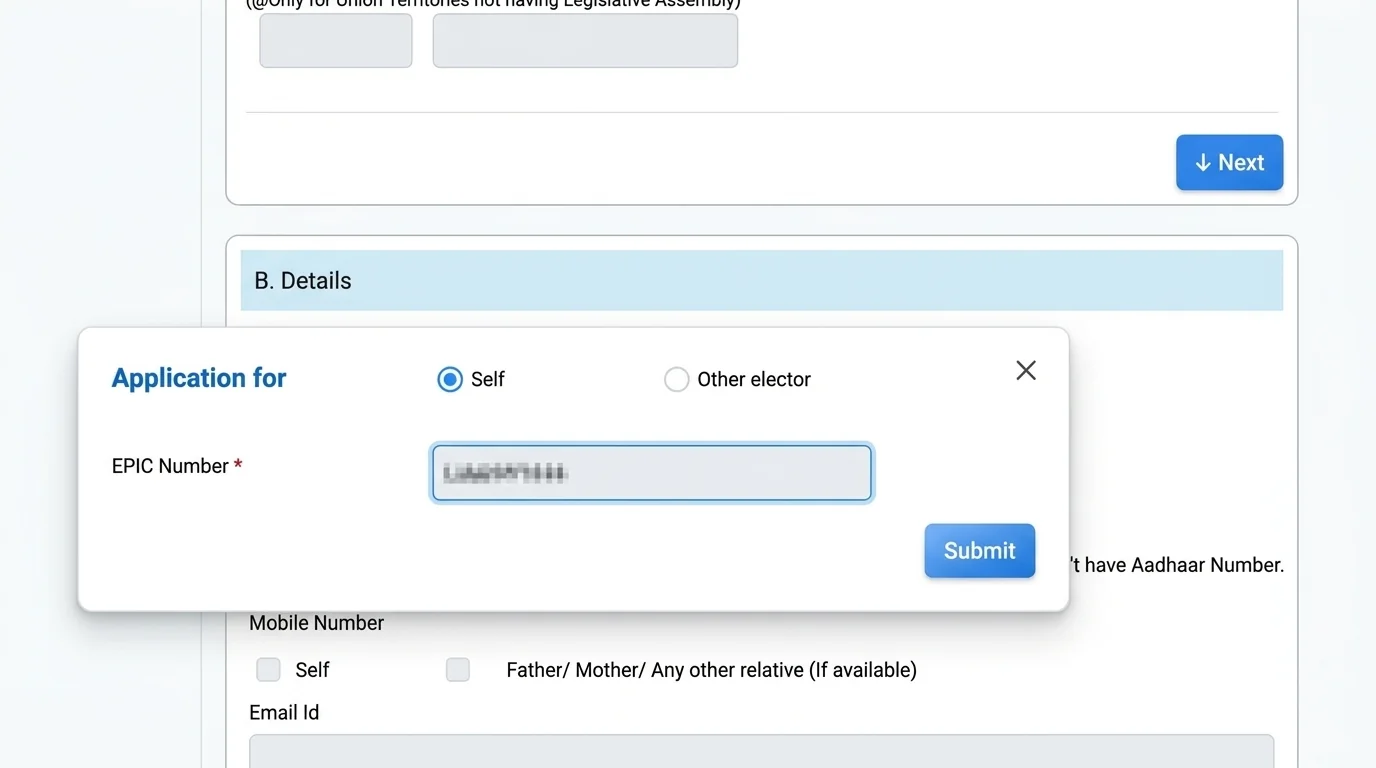Select the Self radio option
The height and width of the screenshot is (768, 1376).
450,380
